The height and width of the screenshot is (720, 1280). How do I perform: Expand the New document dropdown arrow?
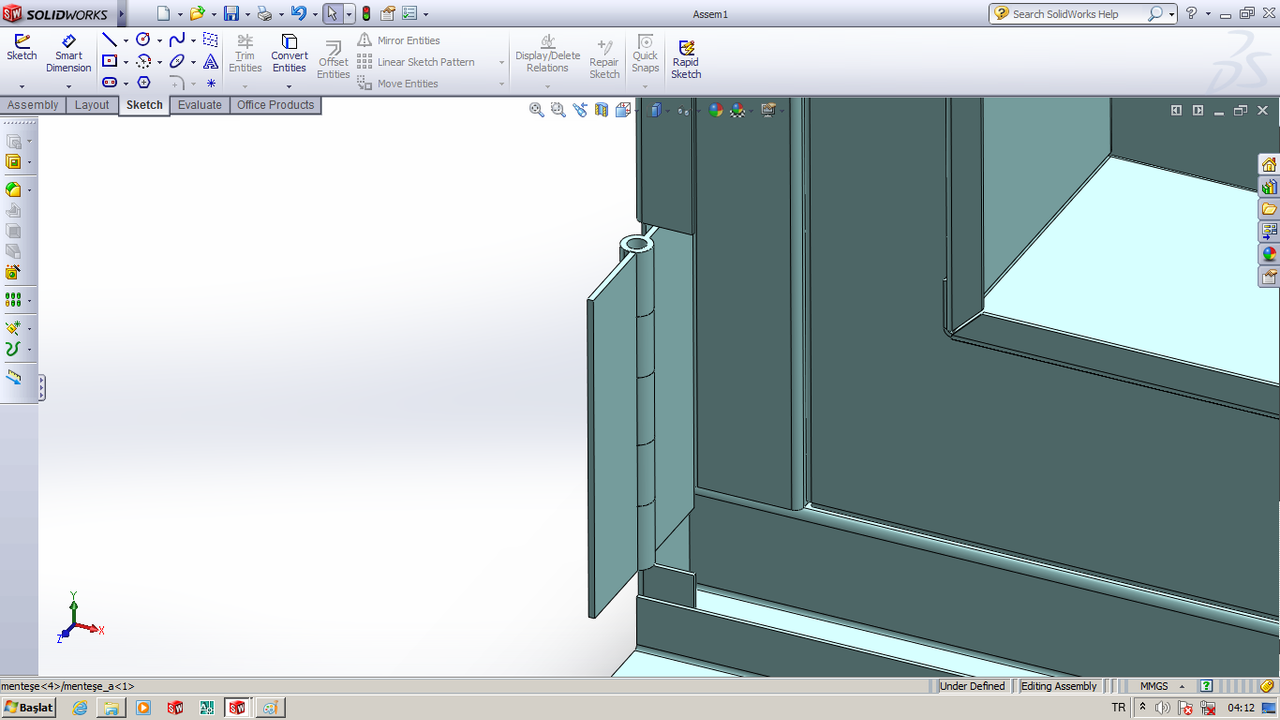180,14
